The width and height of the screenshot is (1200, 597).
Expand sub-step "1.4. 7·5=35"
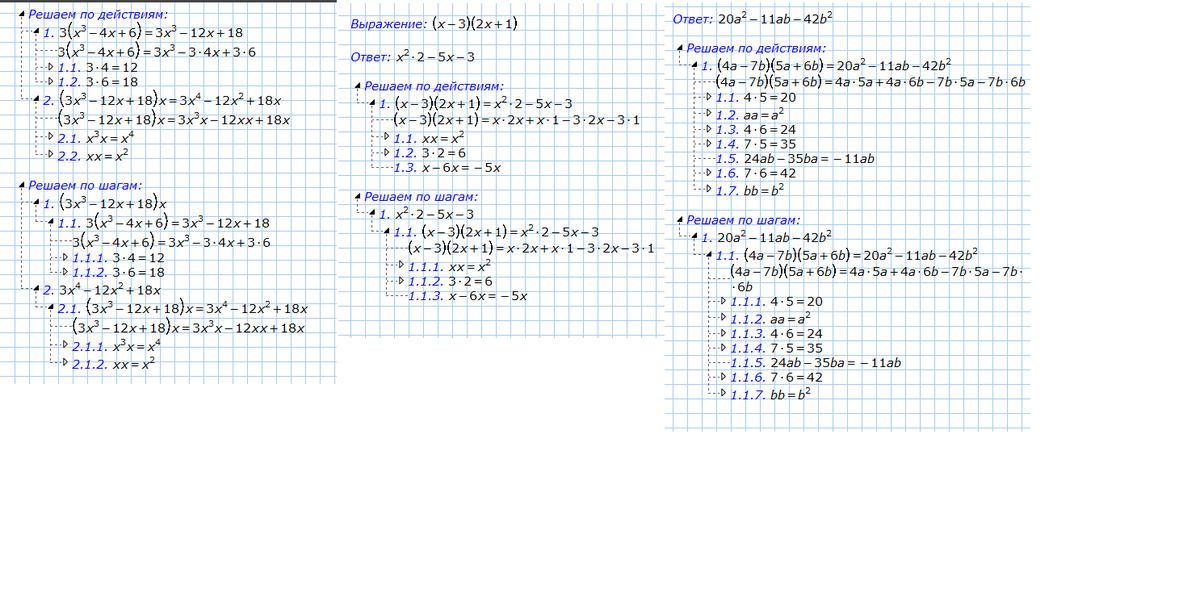[x=710, y=145]
